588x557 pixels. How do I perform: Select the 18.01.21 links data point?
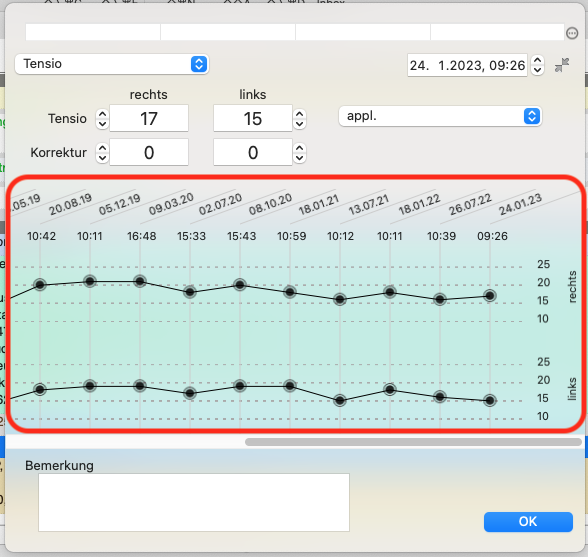pyautogui.click(x=340, y=400)
